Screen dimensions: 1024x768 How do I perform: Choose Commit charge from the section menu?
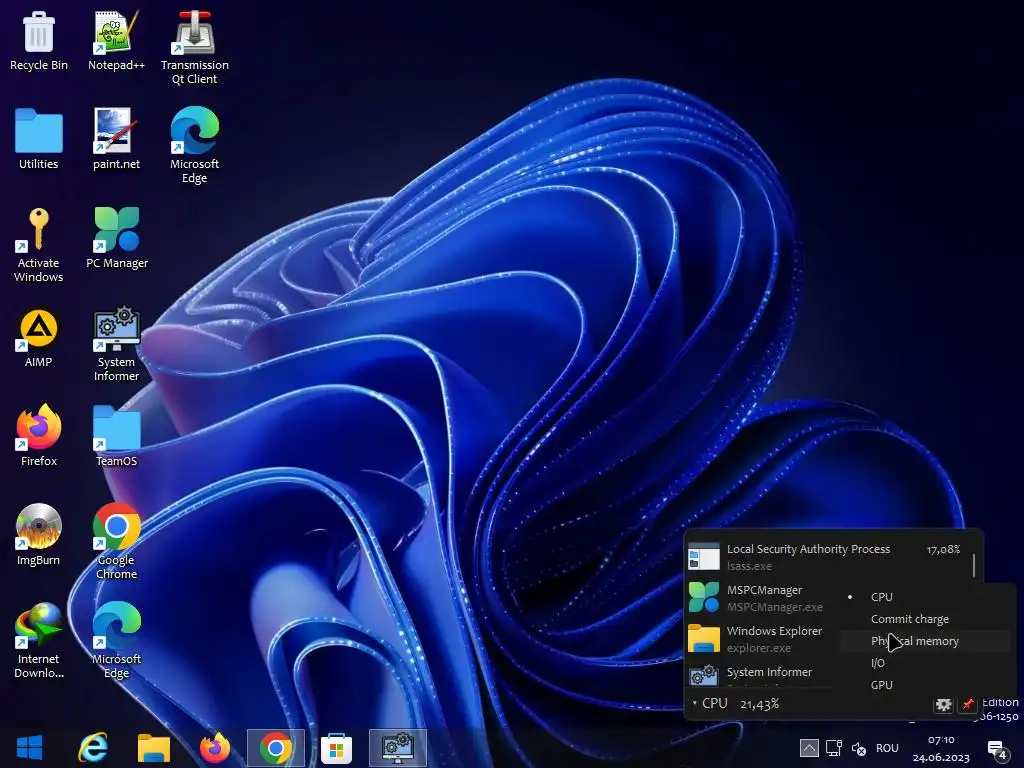tap(925, 619)
